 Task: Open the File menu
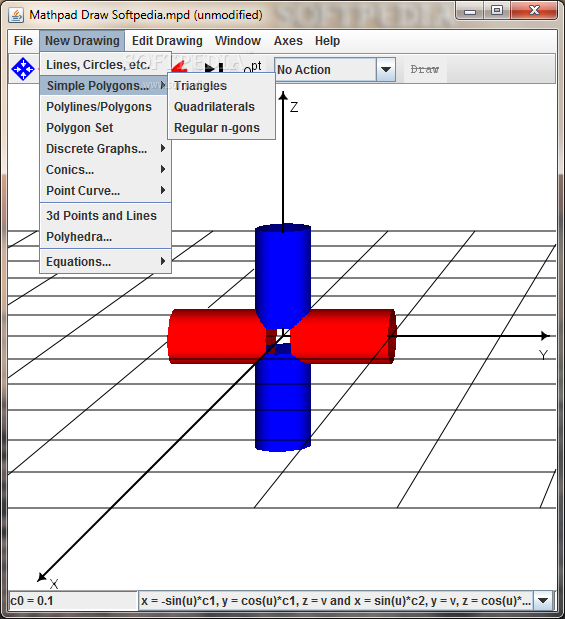coord(23,41)
